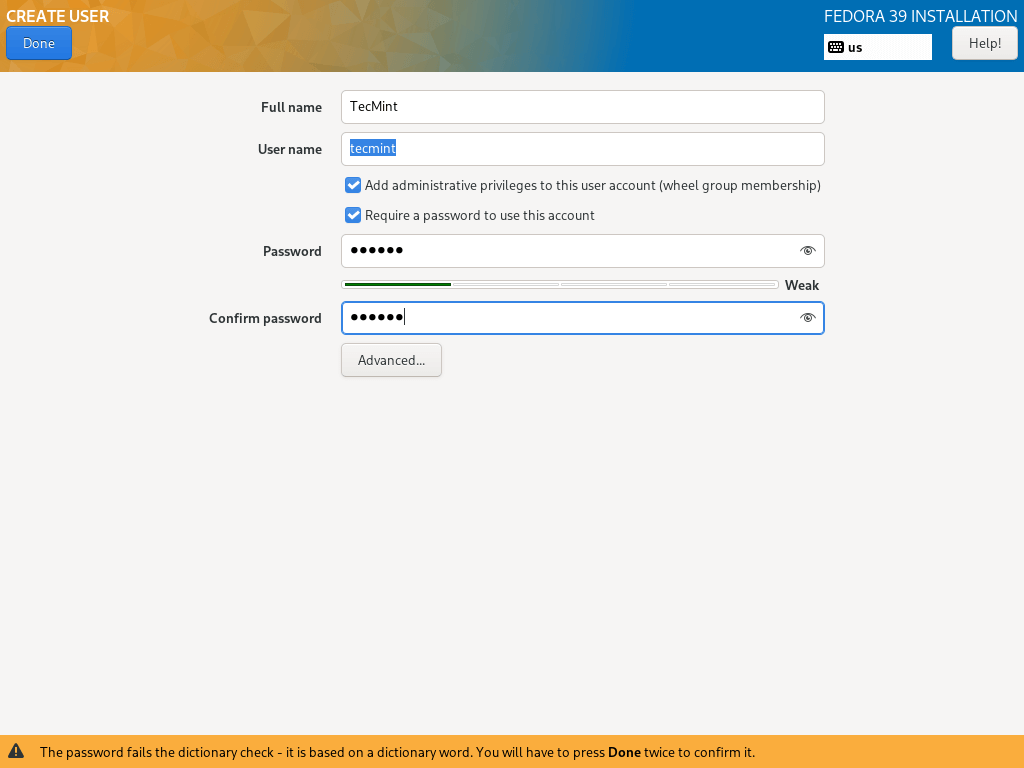Click the 'Confirm password' field label
This screenshot has height=768, width=1024.
(265, 318)
